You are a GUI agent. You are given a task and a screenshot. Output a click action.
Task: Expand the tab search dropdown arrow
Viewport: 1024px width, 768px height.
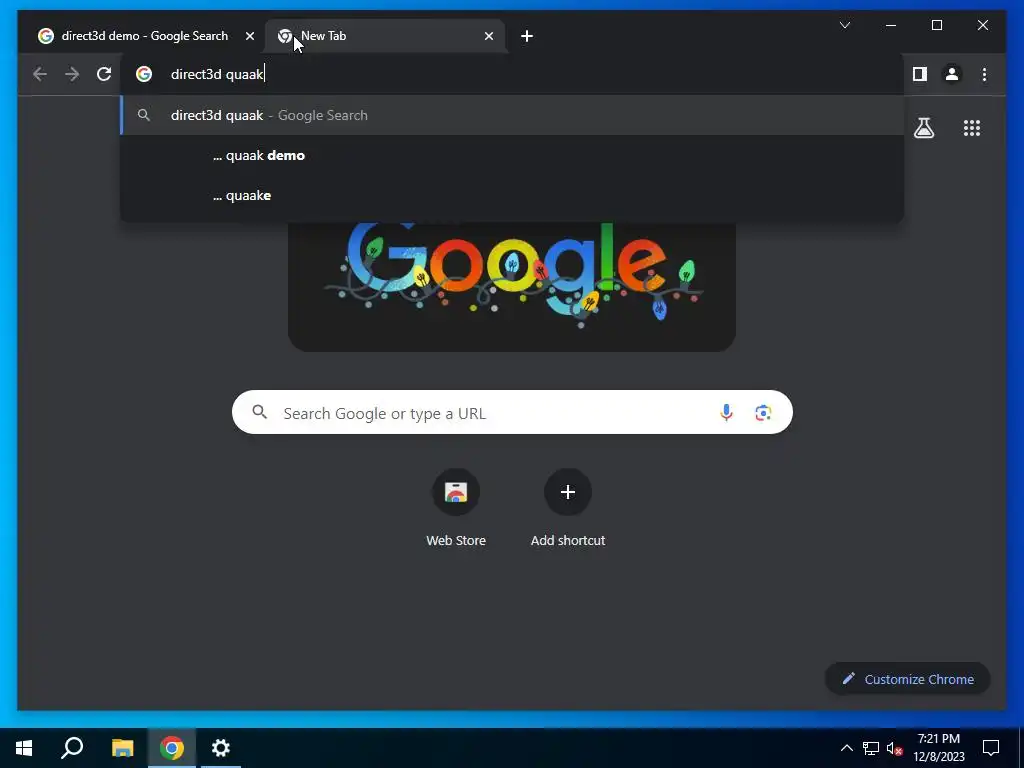click(844, 25)
